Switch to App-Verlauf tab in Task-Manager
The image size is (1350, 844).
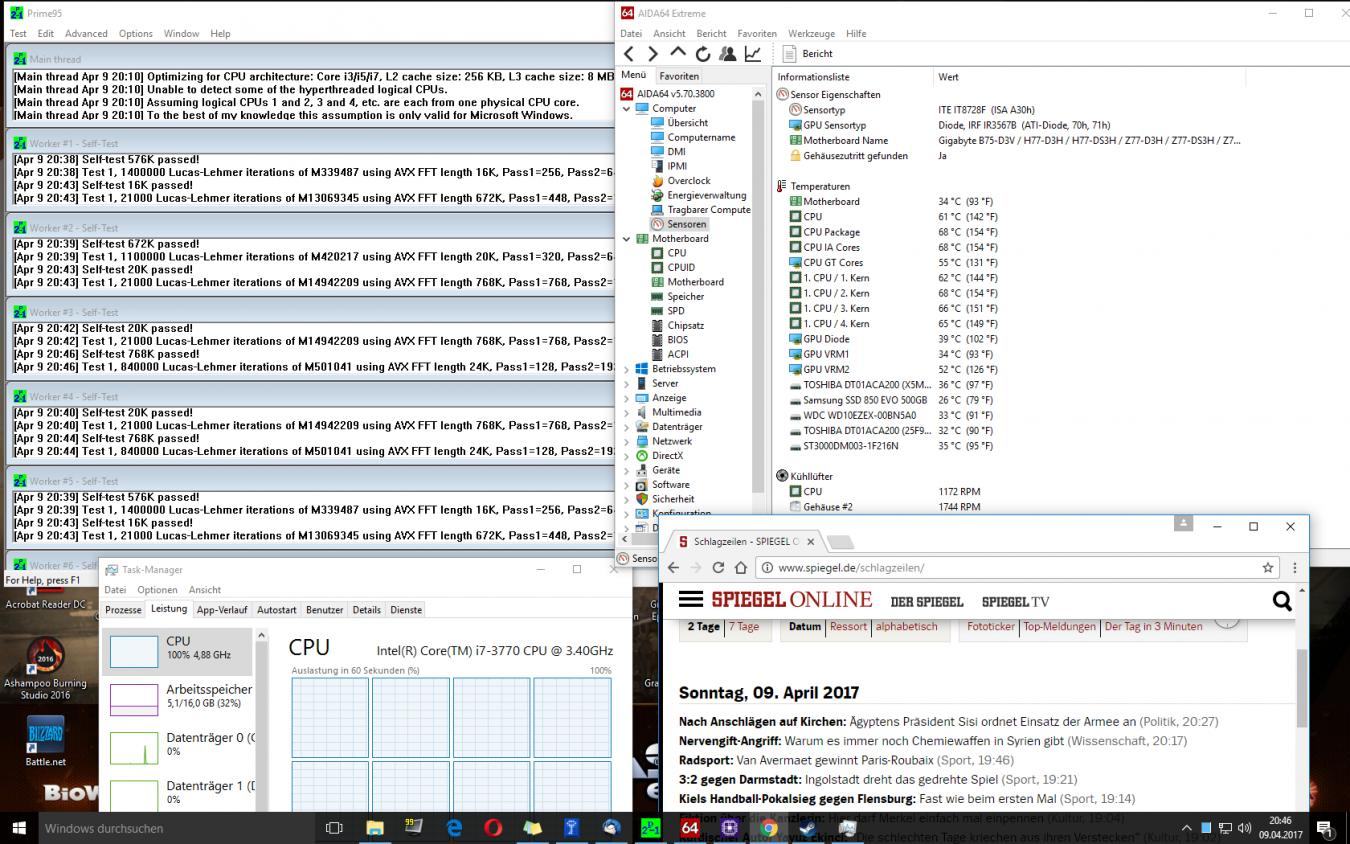click(x=222, y=610)
